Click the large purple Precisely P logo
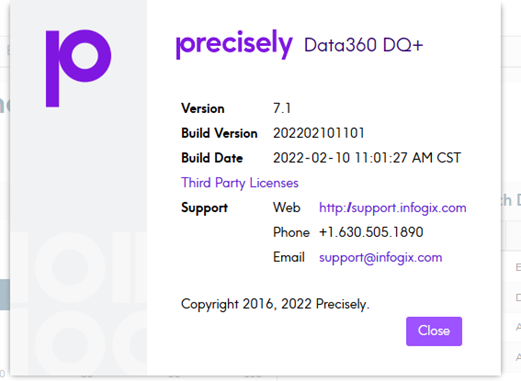This screenshot has height=381, width=521. (x=78, y=68)
